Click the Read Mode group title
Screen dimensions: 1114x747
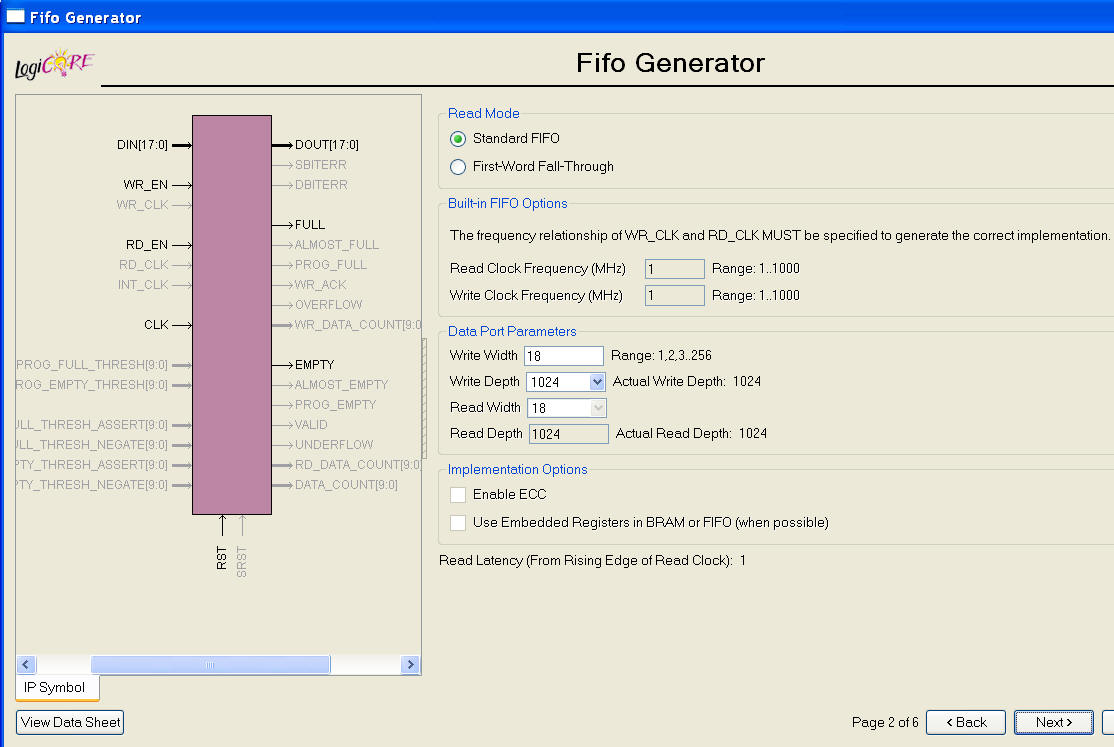tap(483, 113)
